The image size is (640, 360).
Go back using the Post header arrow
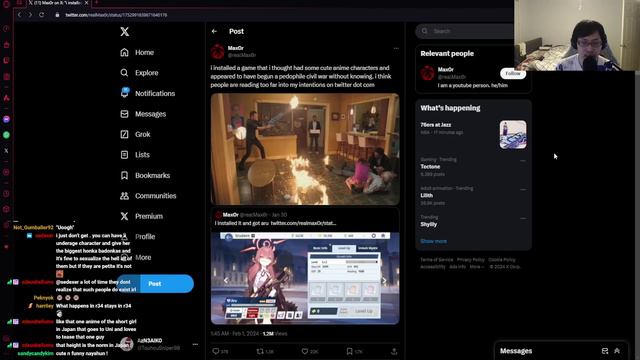(214, 31)
